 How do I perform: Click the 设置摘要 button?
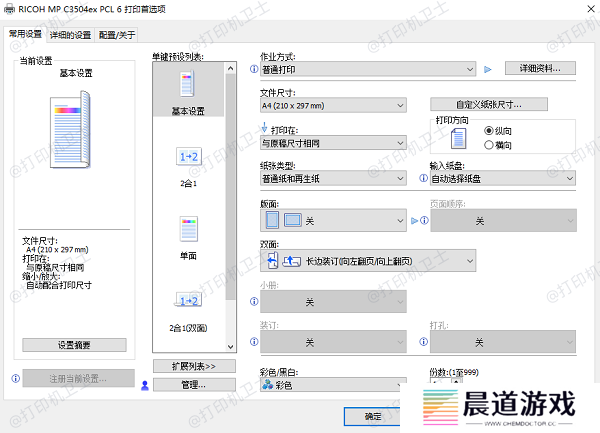point(74,345)
